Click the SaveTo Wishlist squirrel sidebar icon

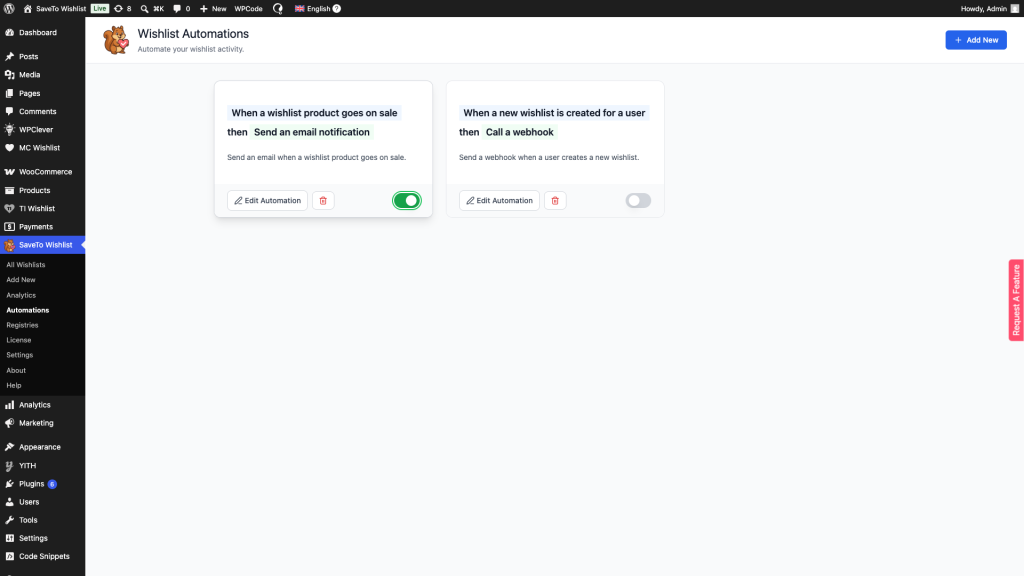pyautogui.click(x=9, y=246)
